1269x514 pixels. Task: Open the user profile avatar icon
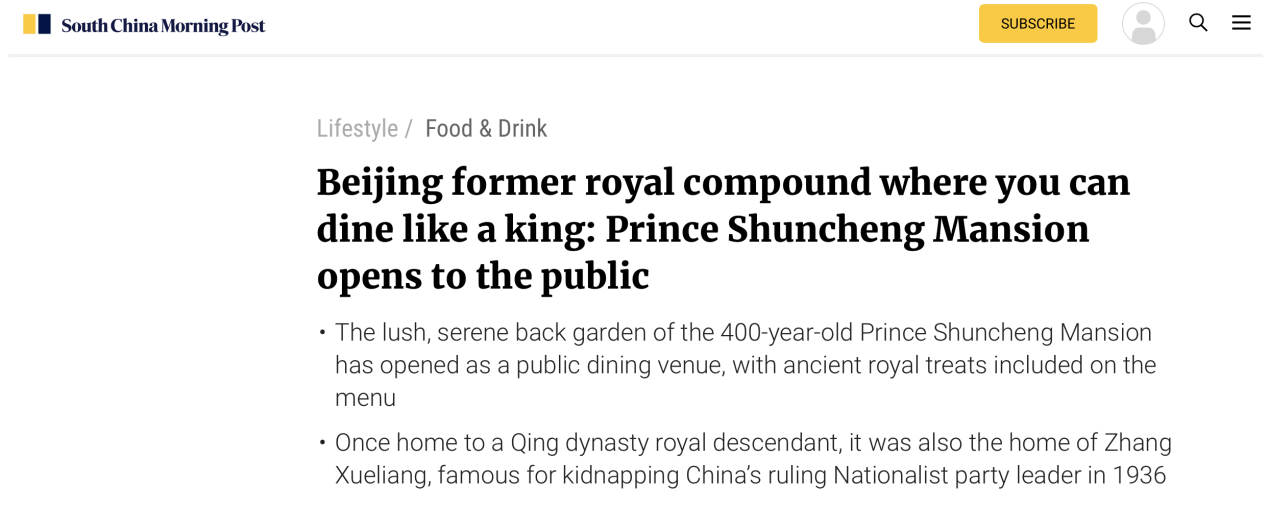coord(1143,23)
